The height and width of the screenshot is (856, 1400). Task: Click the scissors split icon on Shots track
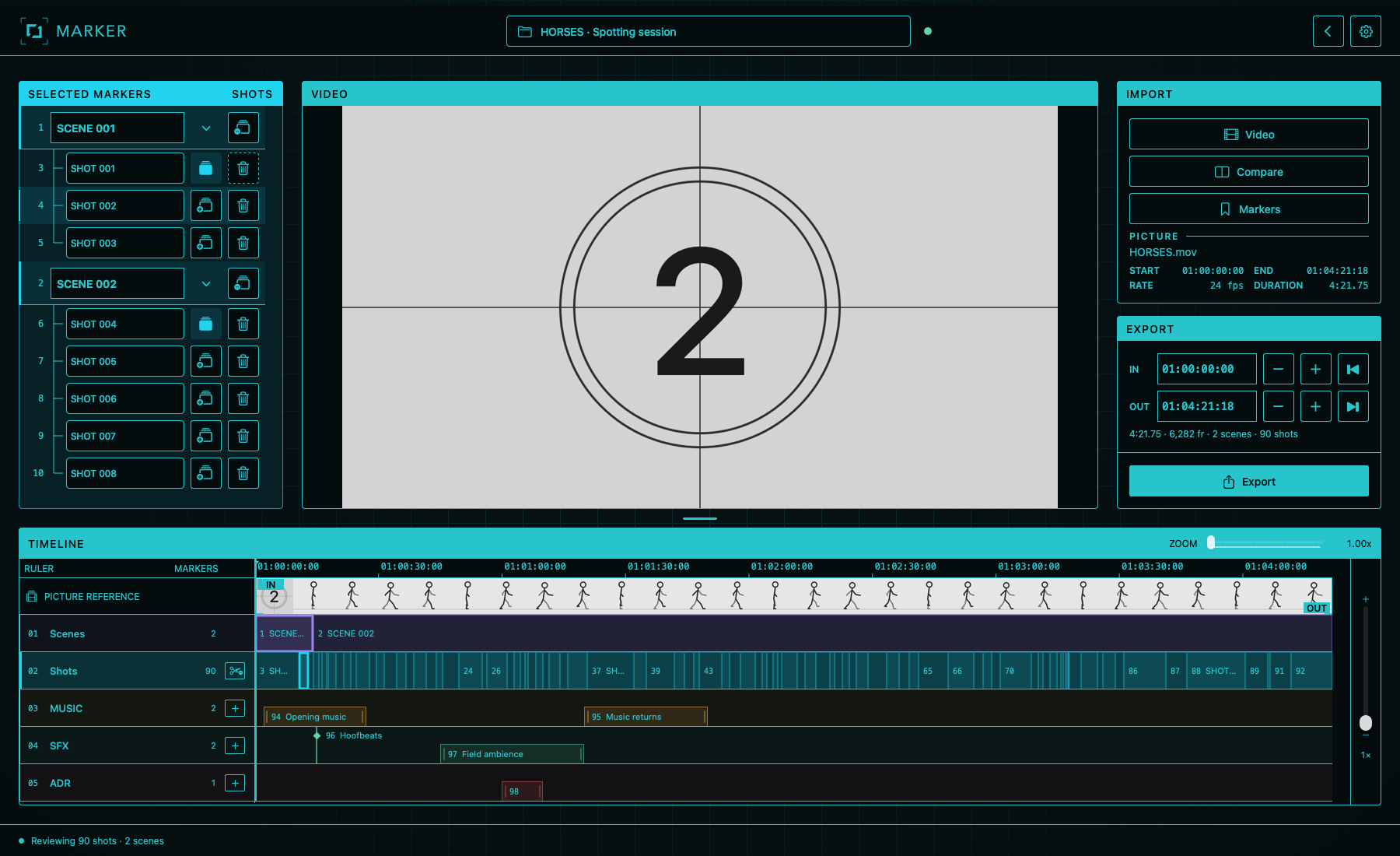point(235,671)
